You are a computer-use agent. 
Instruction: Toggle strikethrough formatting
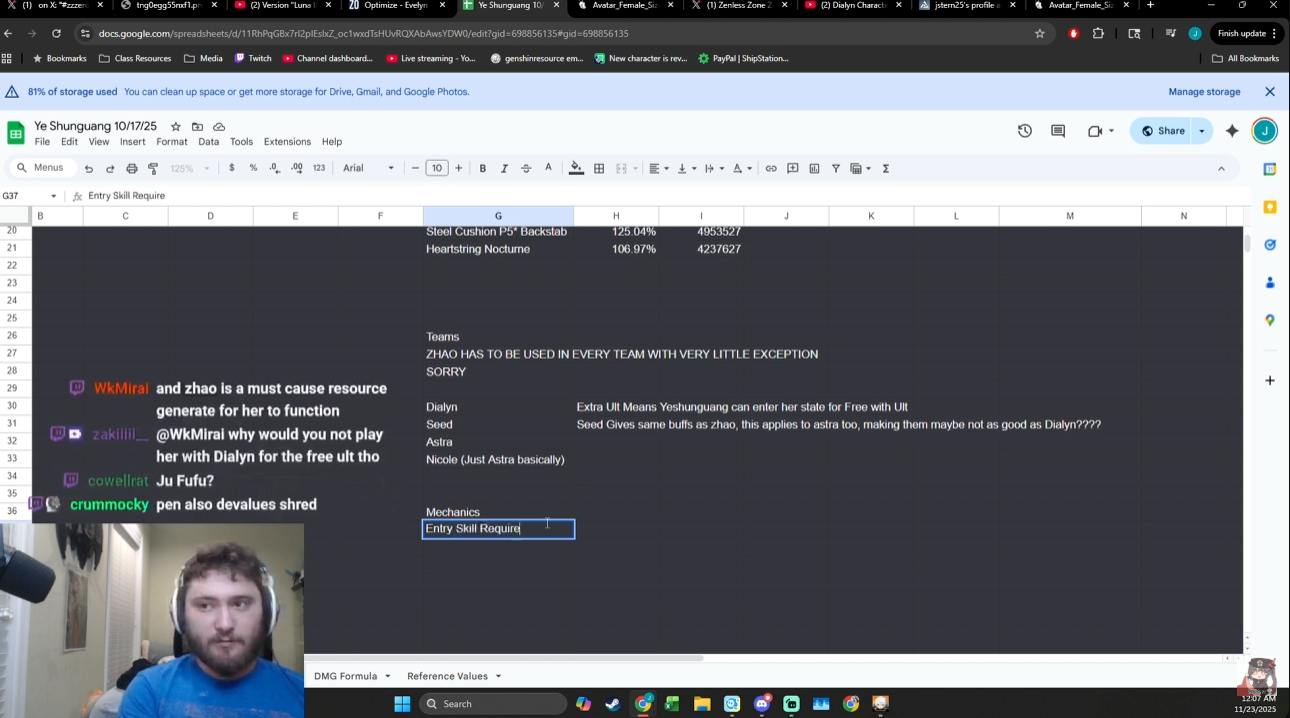click(526, 168)
